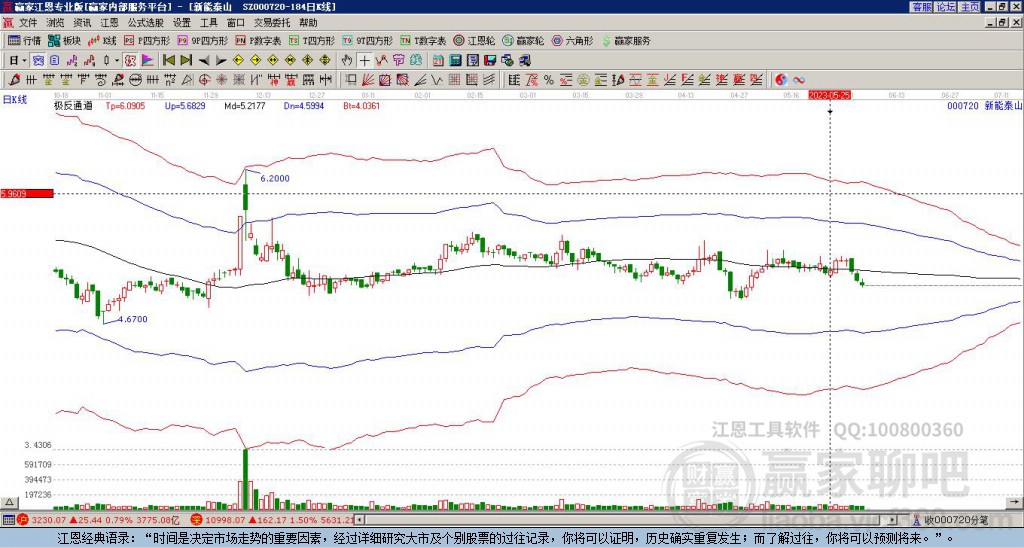Open the 板块 sector view
The image size is (1024, 548).
[x=64, y=40]
